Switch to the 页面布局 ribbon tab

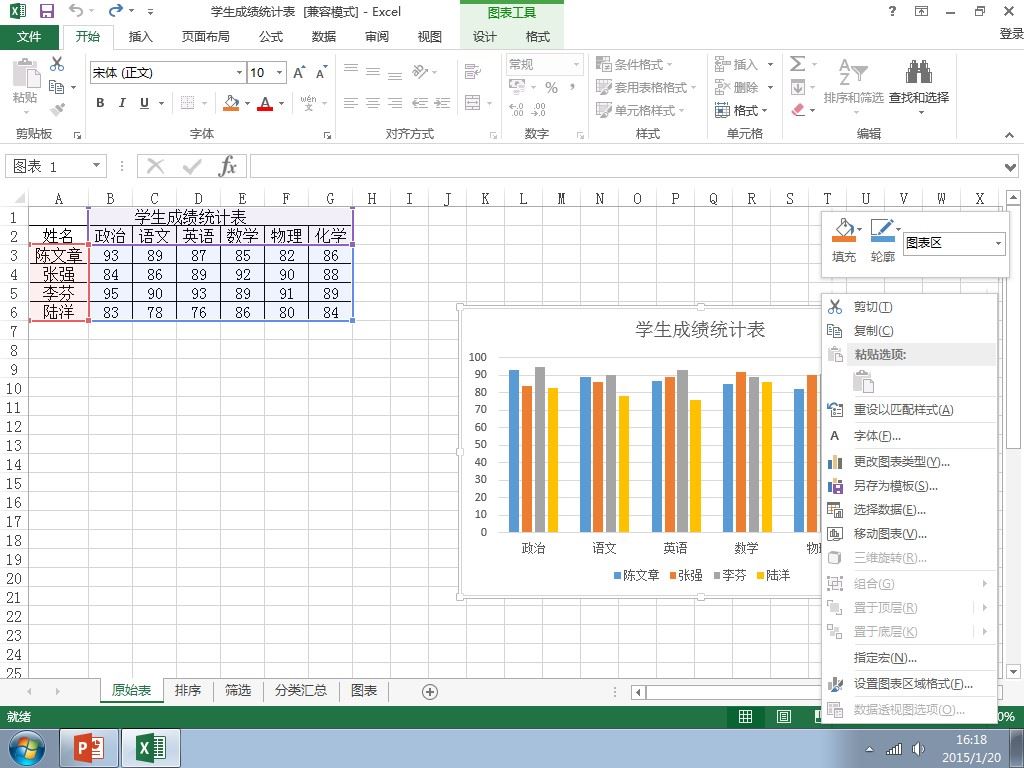(205, 37)
